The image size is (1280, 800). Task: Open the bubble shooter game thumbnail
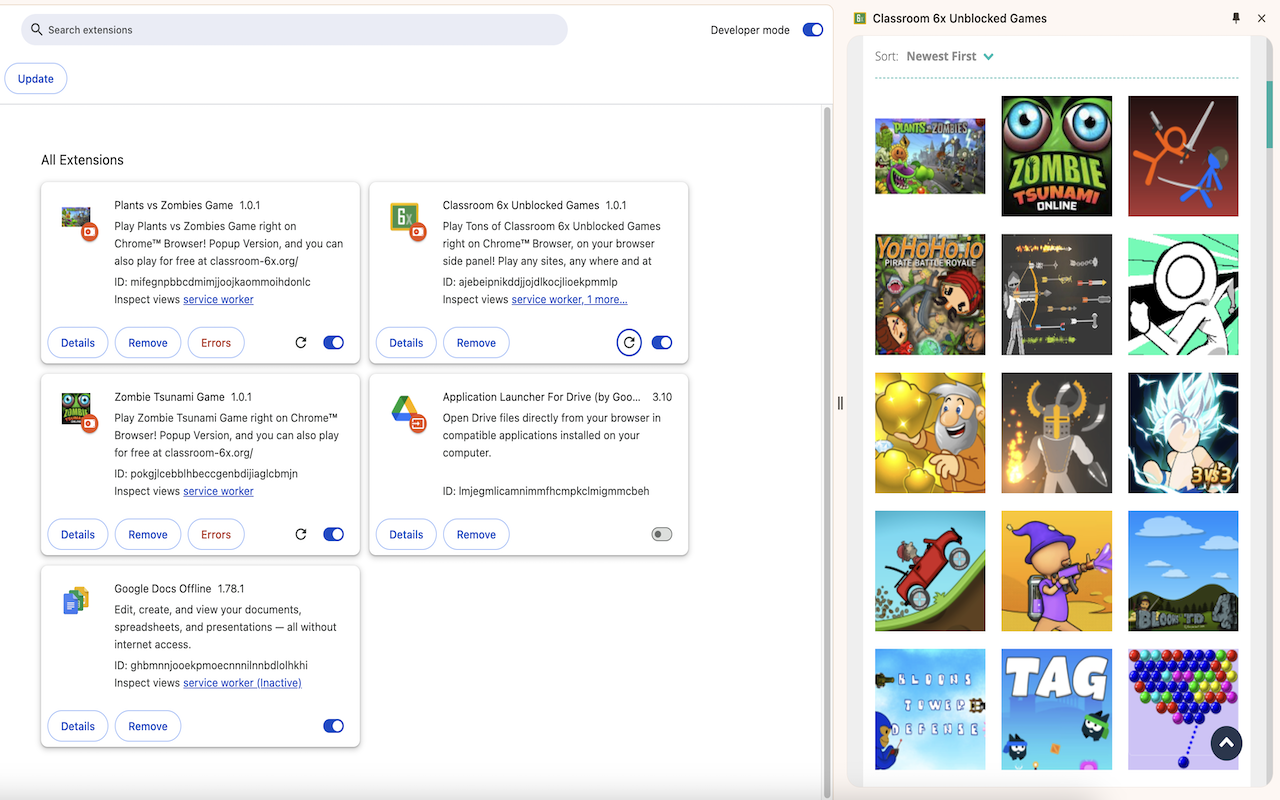point(1183,709)
